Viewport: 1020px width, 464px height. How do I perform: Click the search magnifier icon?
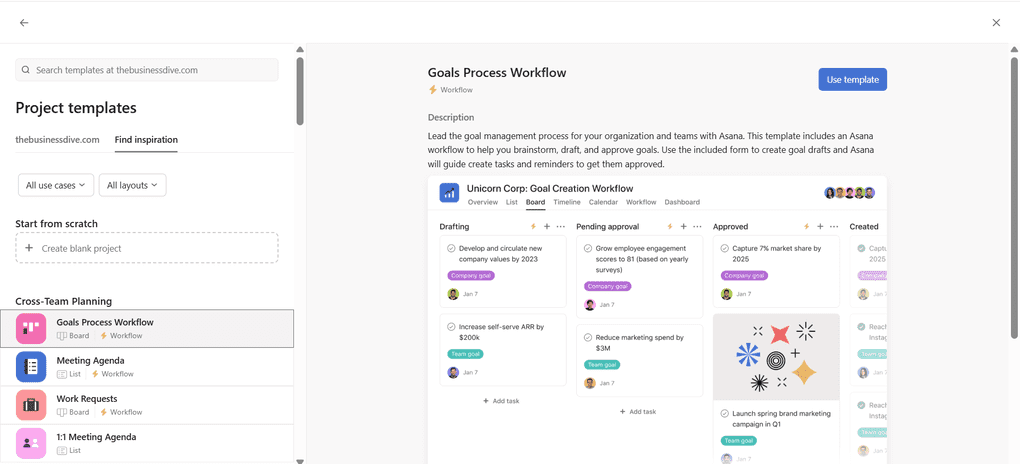coord(25,70)
